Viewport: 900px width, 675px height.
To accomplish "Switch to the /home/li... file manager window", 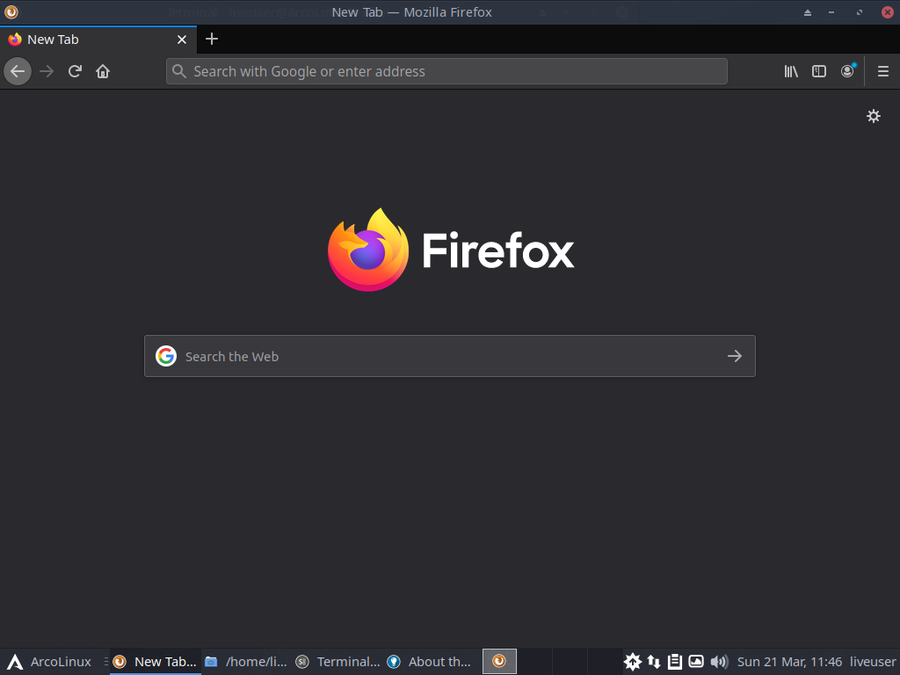I will click(x=247, y=662).
